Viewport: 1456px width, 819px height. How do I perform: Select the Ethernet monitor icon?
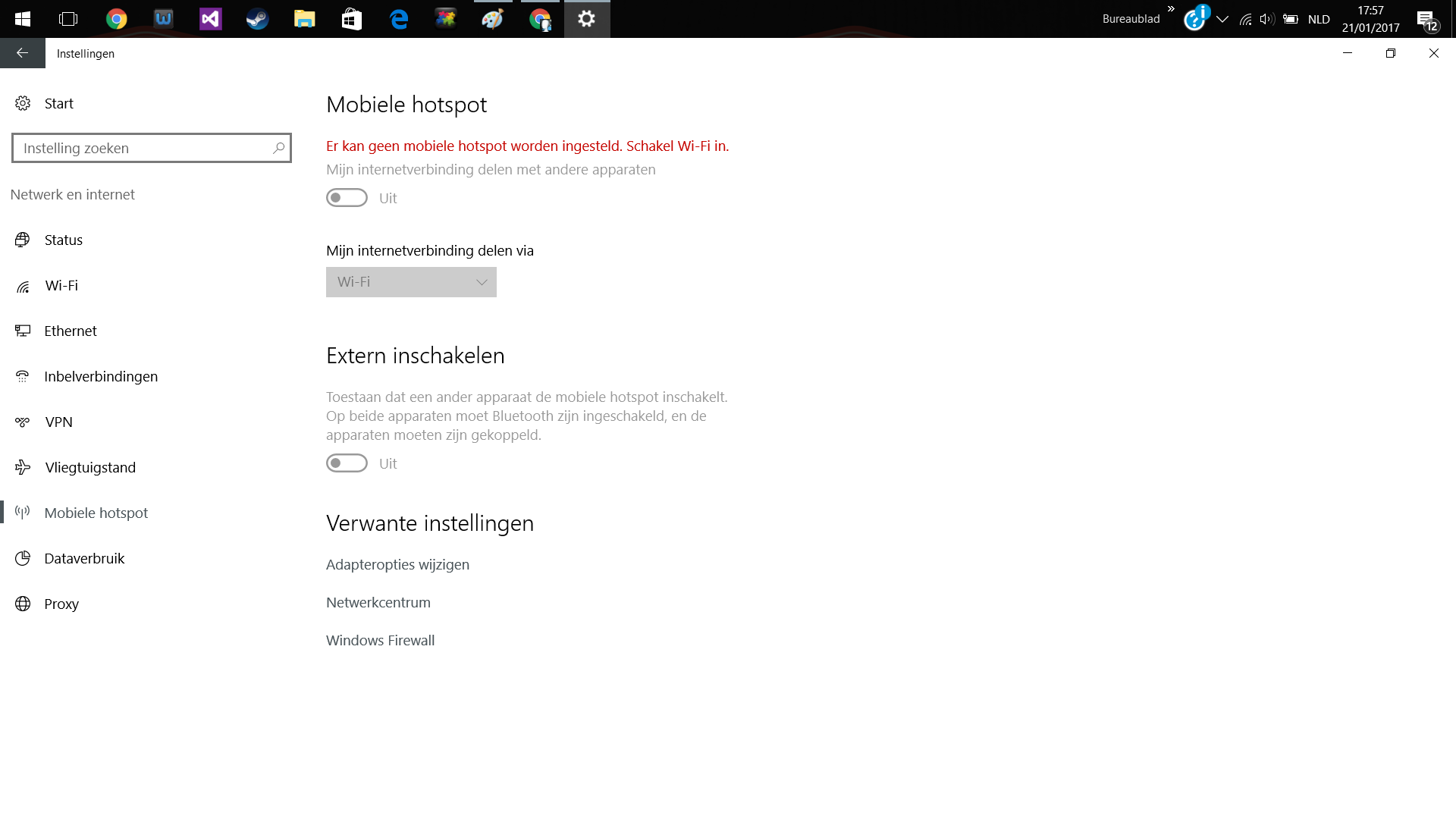click(x=23, y=331)
